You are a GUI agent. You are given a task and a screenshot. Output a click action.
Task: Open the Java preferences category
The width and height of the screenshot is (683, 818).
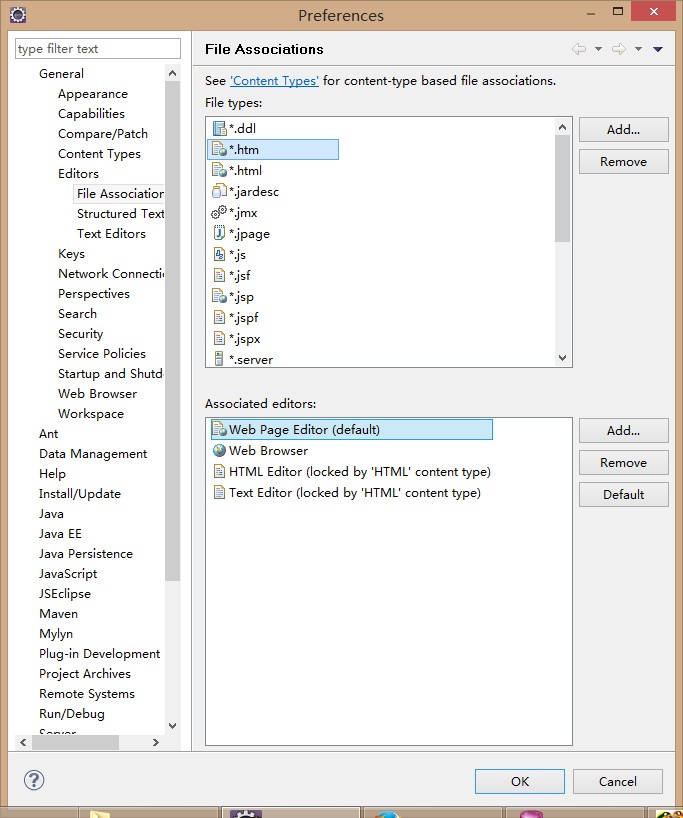tap(51, 514)
